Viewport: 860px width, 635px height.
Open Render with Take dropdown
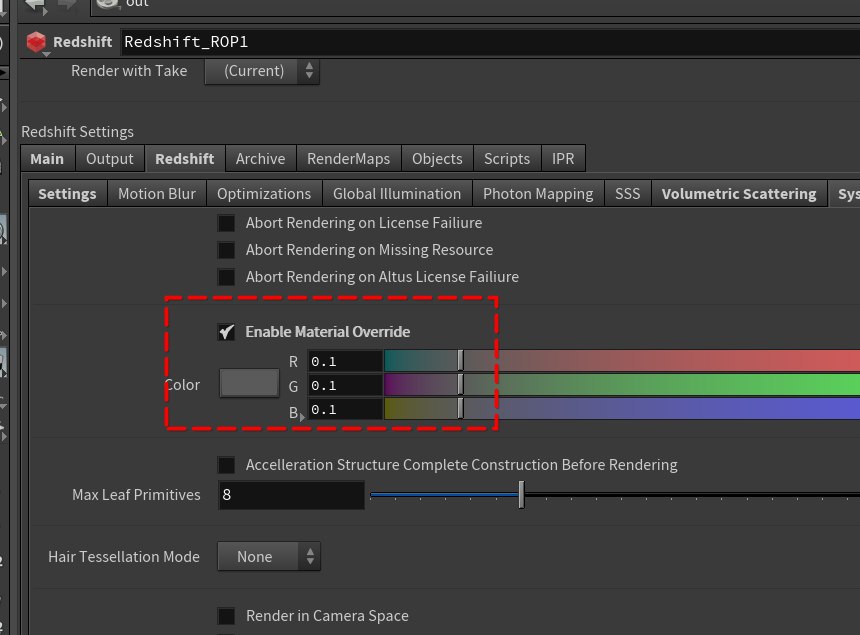[x=262, y=71]
